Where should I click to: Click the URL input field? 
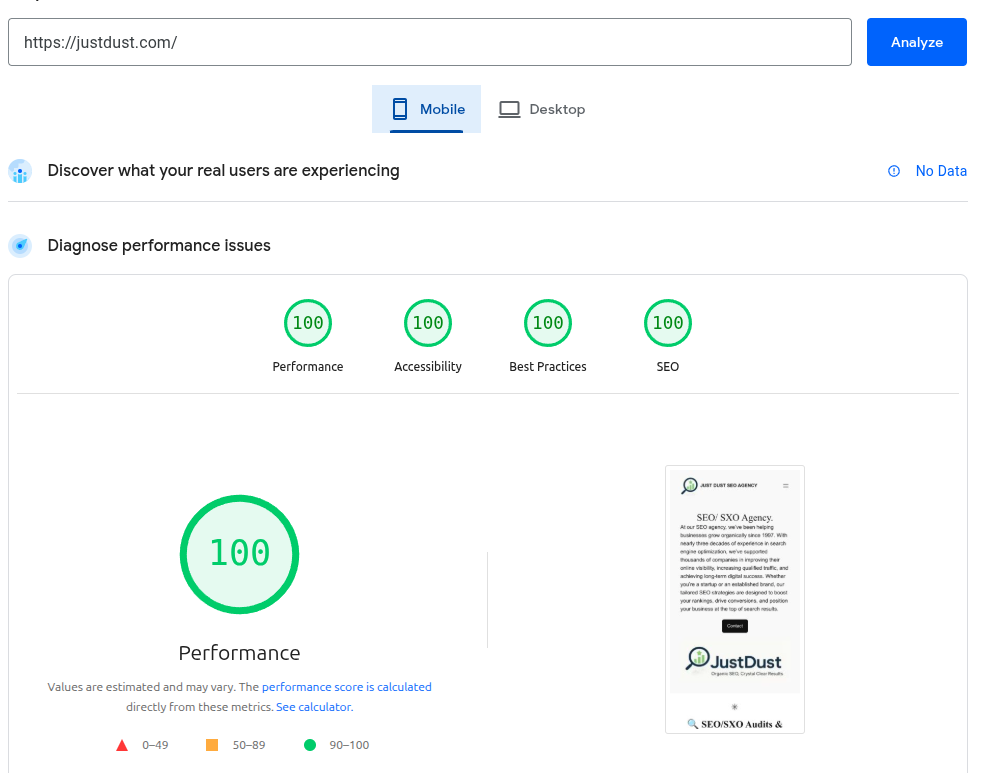(x=429, y=42)
